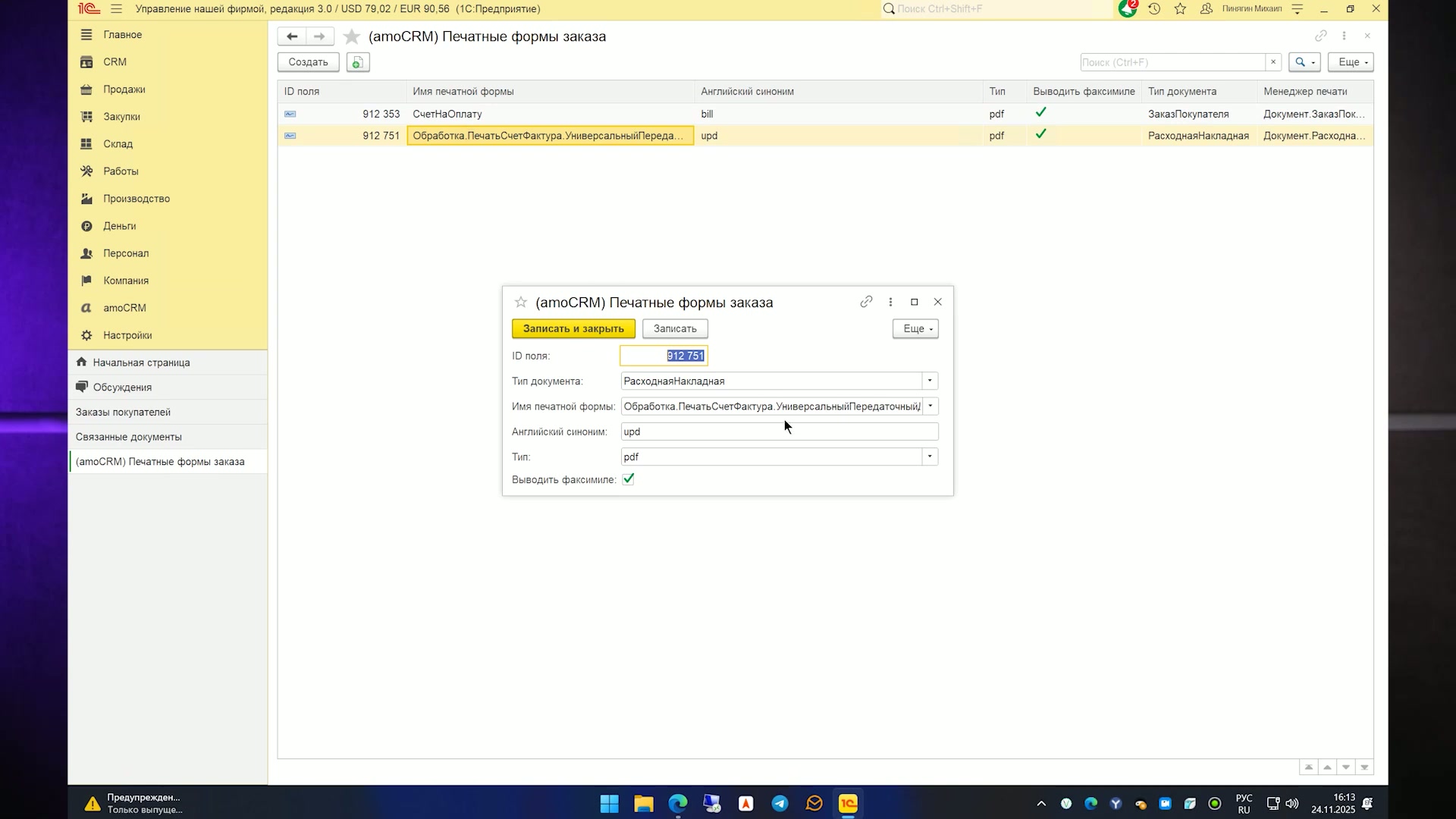Expand the Тип pdf dropdown arrow

(x=930, y=457)
